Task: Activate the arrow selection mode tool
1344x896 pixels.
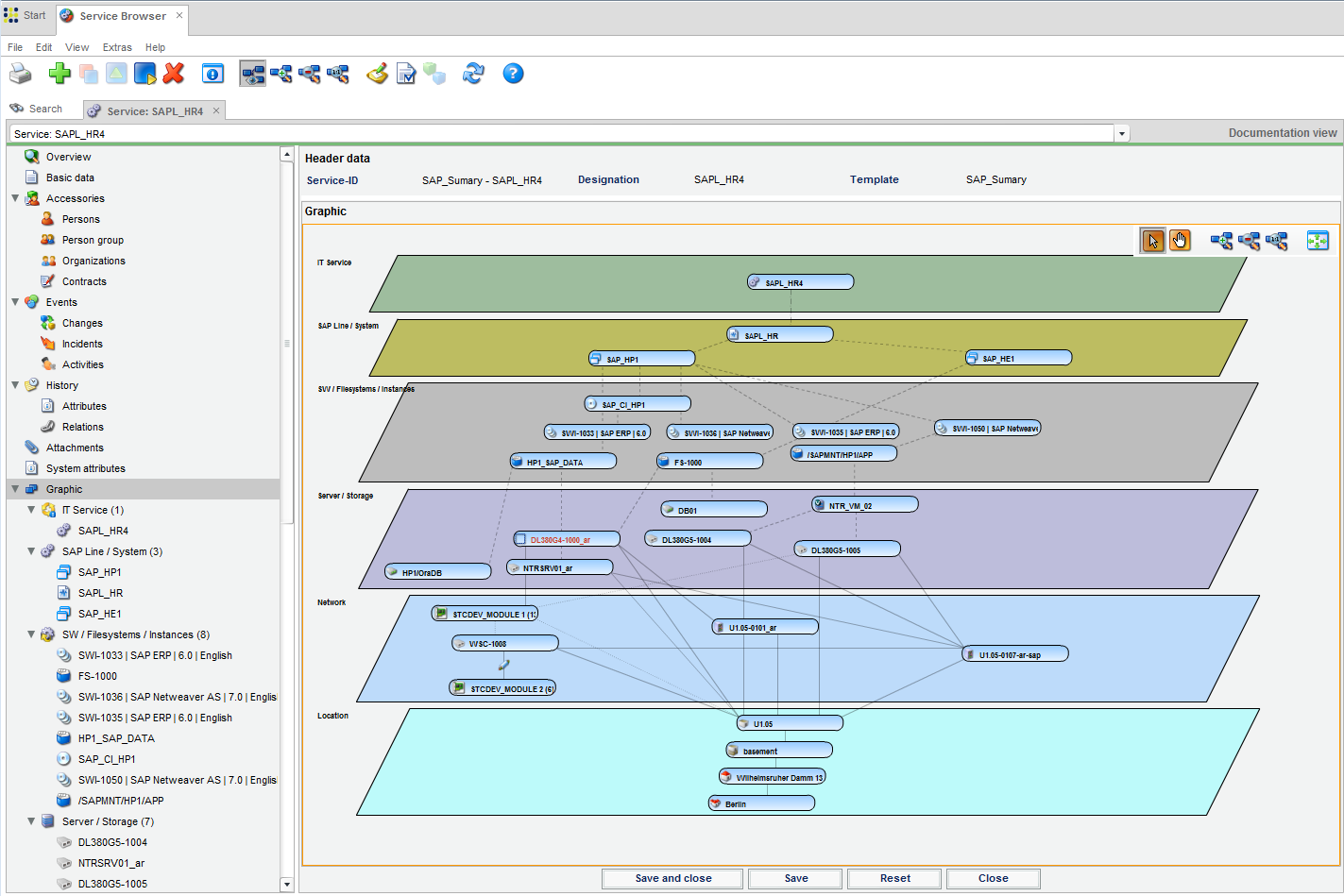Action: pos(1152,241)
